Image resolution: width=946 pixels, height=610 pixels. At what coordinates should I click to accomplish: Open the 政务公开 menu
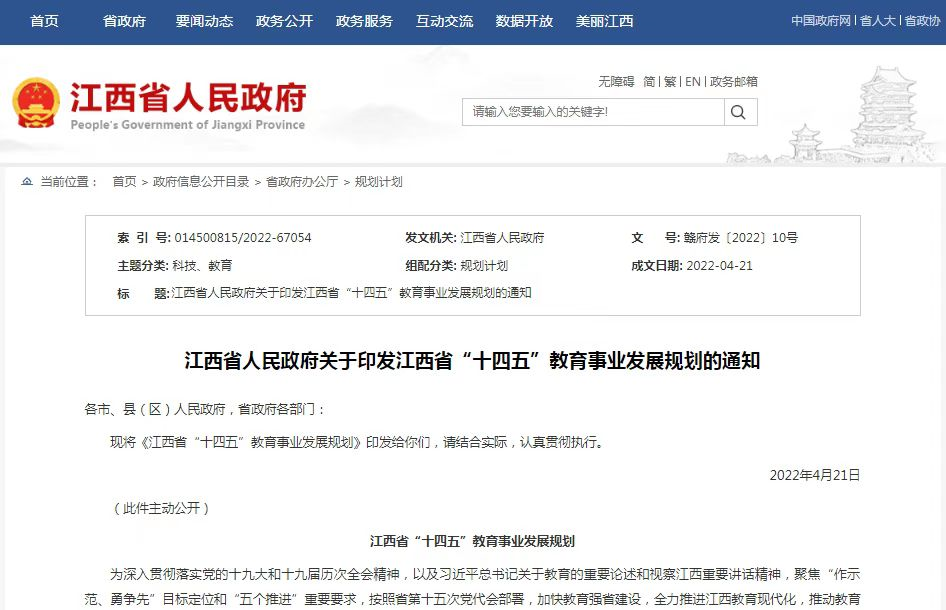(x=284, y=21)
